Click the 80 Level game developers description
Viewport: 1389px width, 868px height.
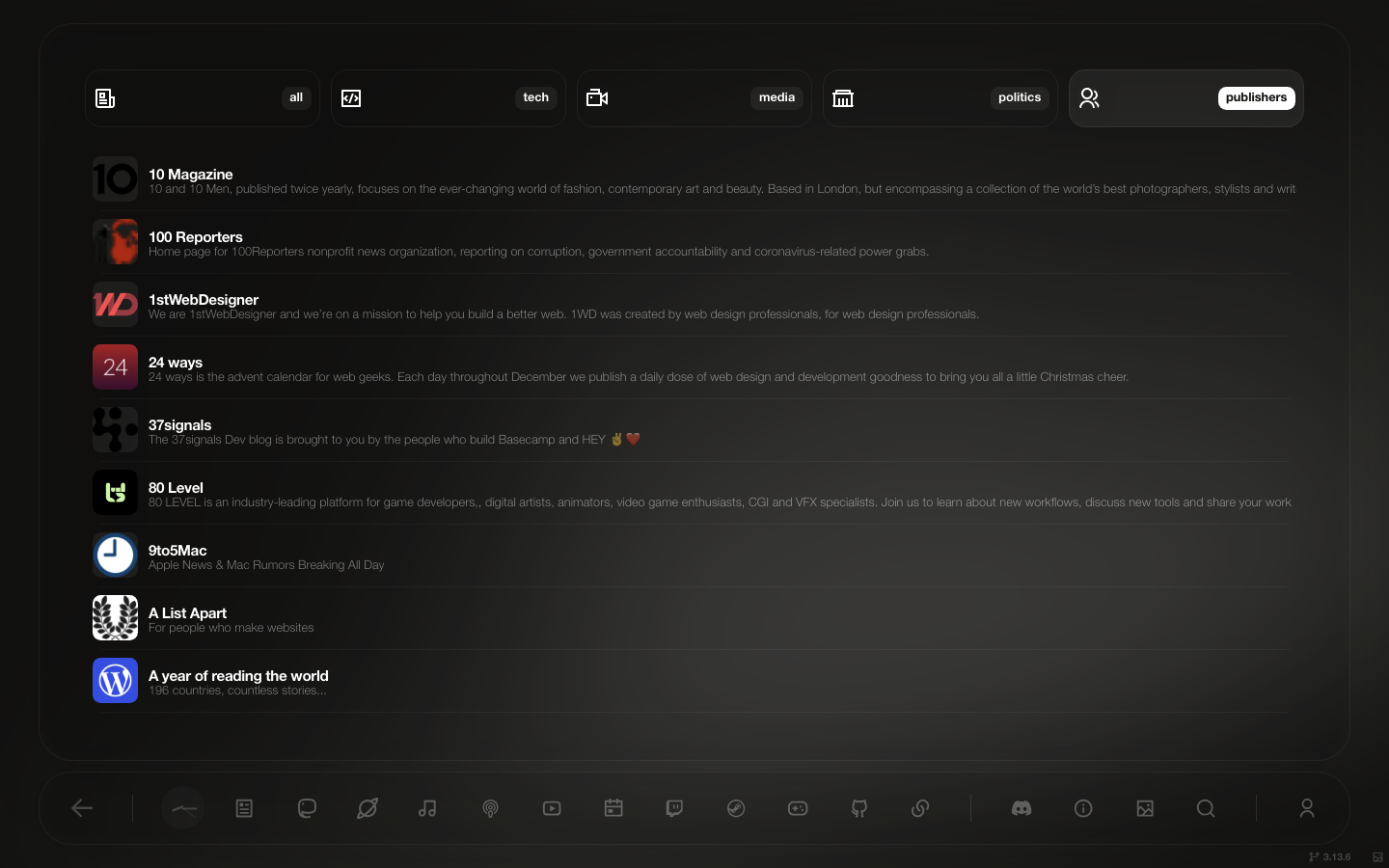(x=720, y=502)
